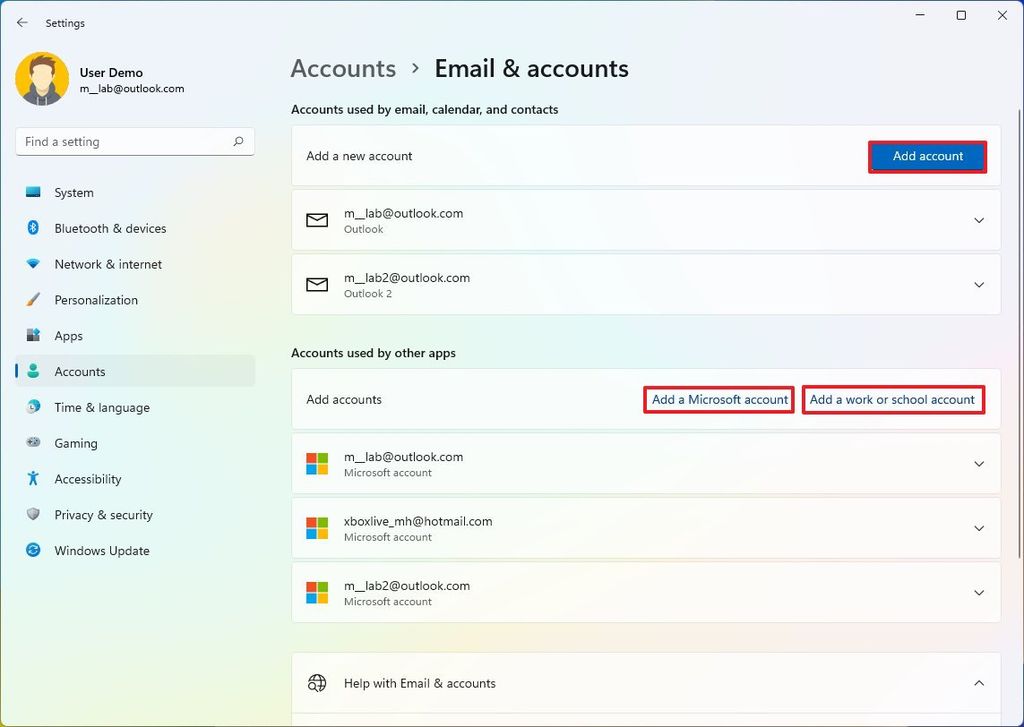Click the back arrow in Settings

coord(22,23)
